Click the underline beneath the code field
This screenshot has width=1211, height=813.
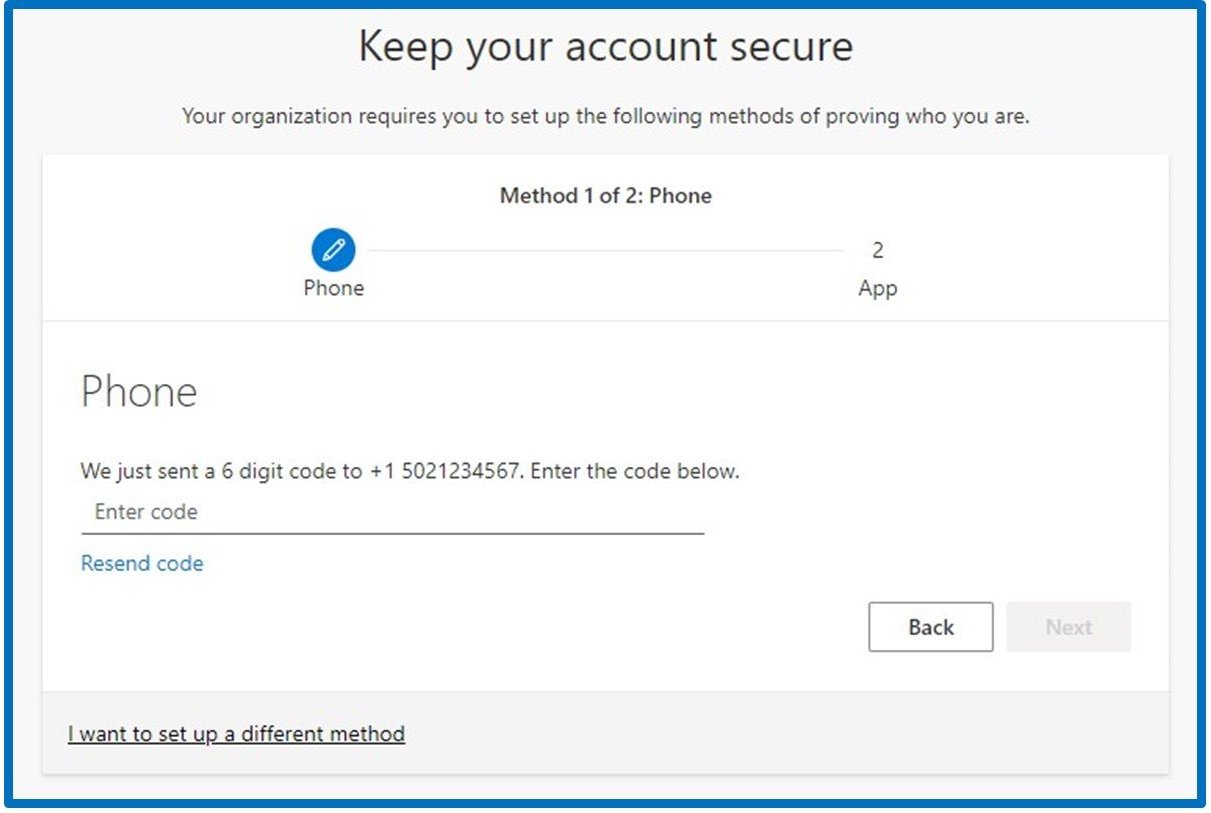392,533
